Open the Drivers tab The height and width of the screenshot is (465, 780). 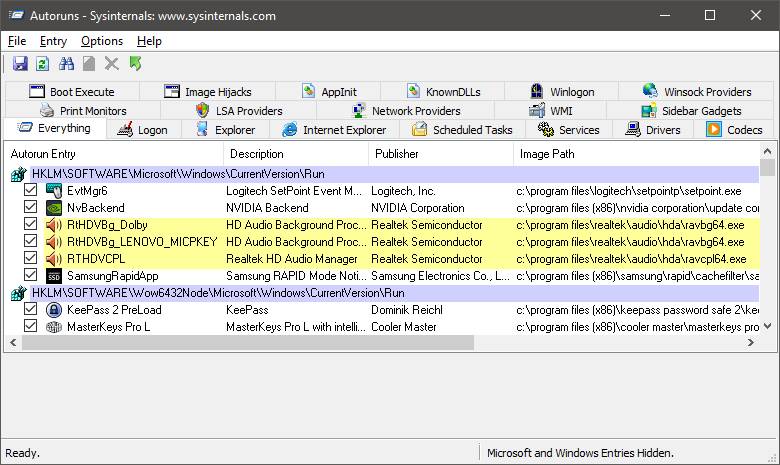[x=654, y=130]
